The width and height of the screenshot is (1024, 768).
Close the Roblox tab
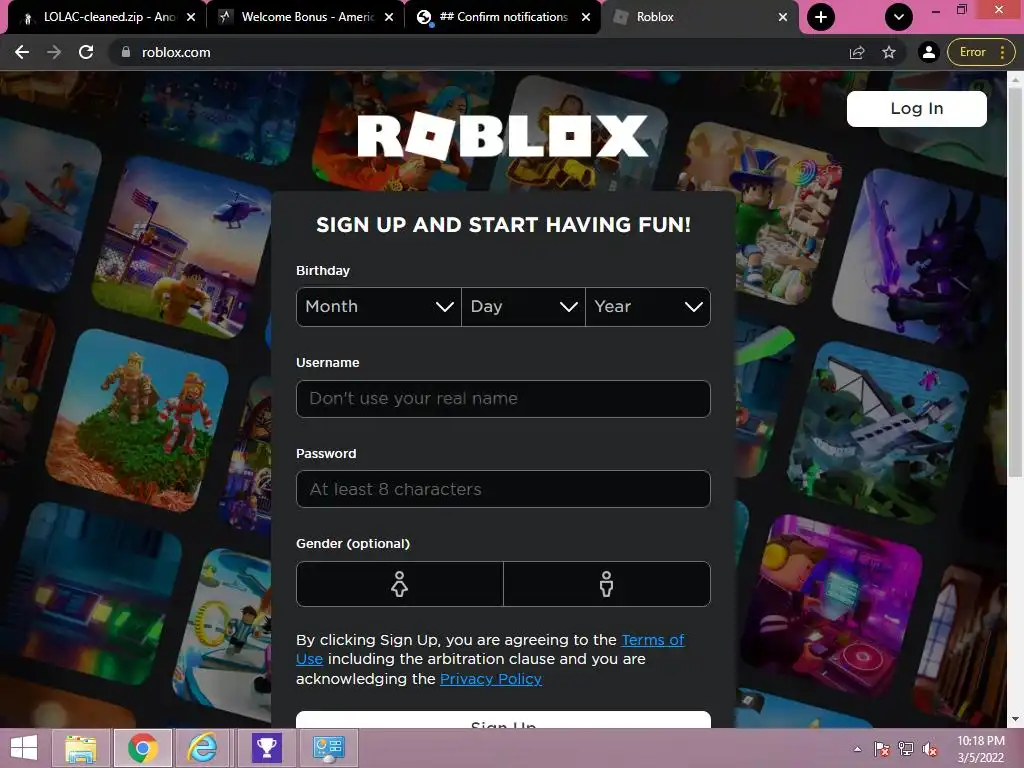[783, 17]
